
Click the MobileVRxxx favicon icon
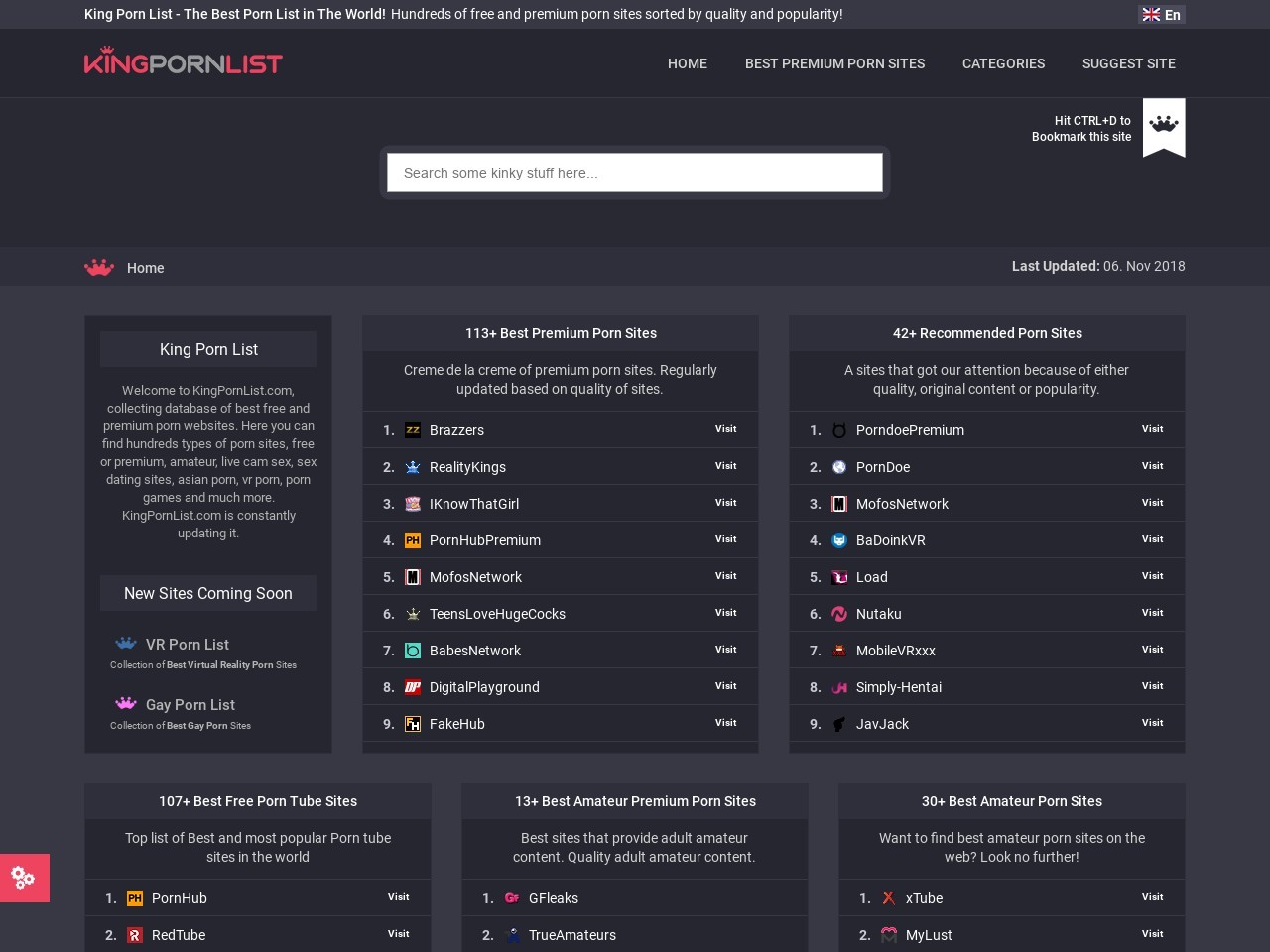coord(839,651)
